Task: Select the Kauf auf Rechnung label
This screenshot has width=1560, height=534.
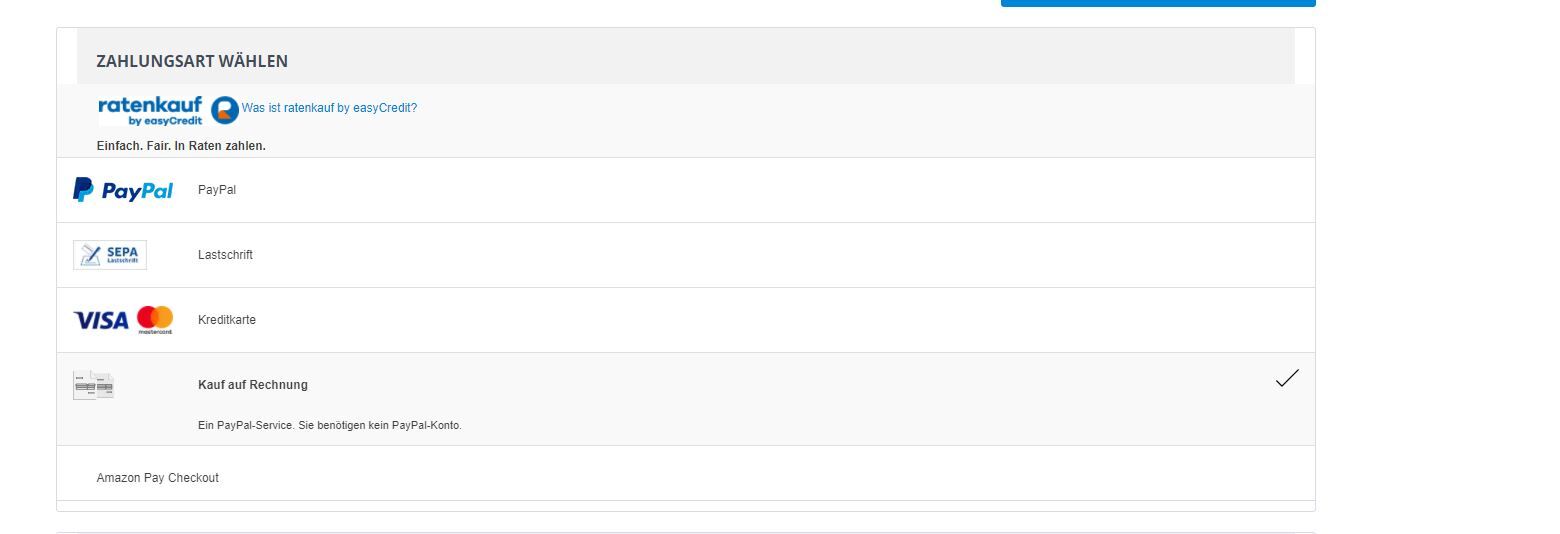Action: (253, 385)
